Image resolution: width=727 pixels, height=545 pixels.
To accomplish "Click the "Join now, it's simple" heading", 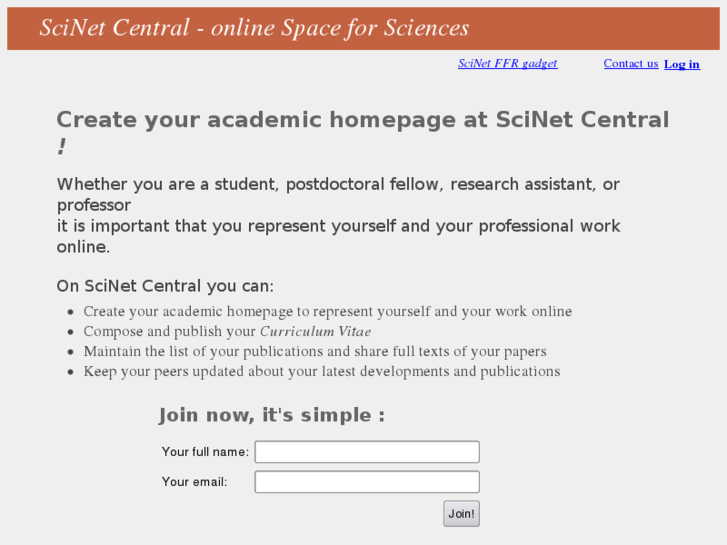I will 271,415.
